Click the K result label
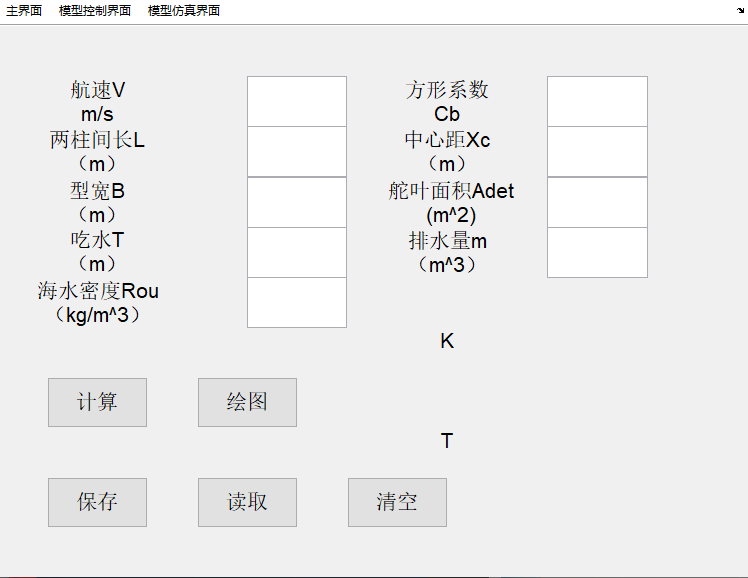This screenshot has width=748, height=578. pyautogui.click(x=447, y=341)
